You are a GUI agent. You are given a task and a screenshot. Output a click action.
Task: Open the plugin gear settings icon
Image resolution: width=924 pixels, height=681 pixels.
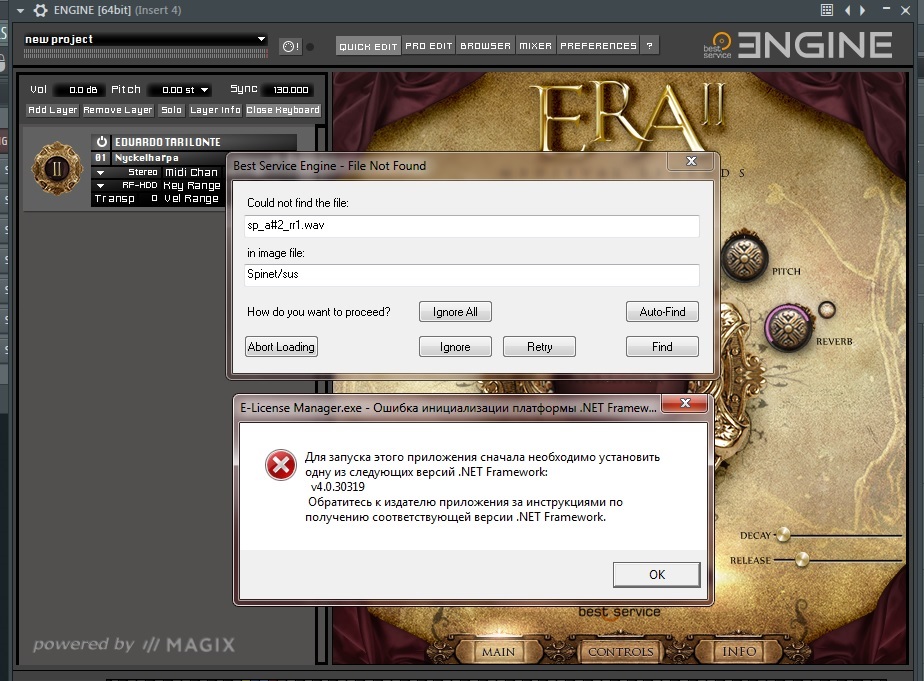tap(41, 10)
